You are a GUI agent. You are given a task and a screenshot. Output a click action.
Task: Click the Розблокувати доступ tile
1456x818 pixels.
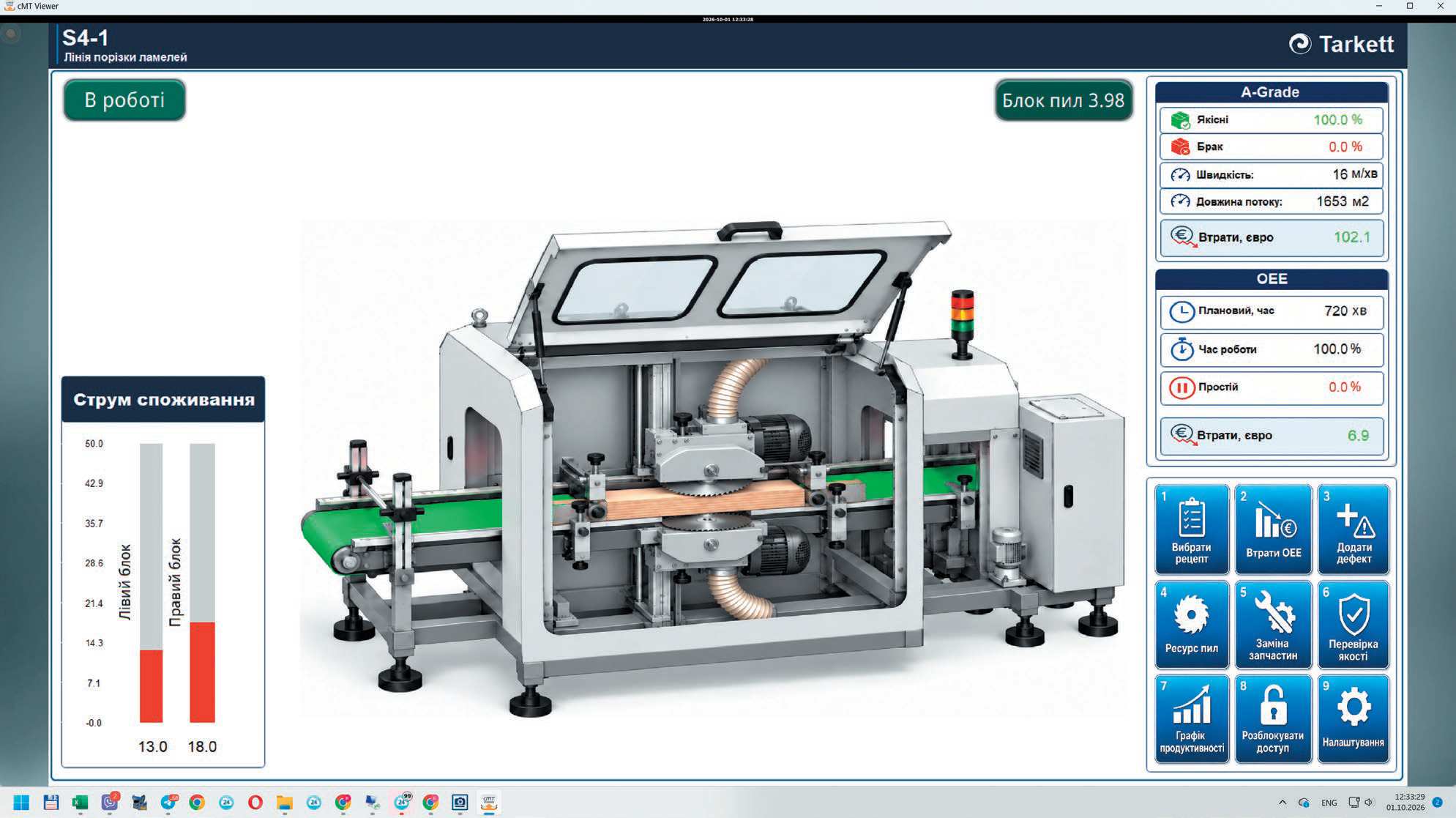click(x=1273, y=719)
